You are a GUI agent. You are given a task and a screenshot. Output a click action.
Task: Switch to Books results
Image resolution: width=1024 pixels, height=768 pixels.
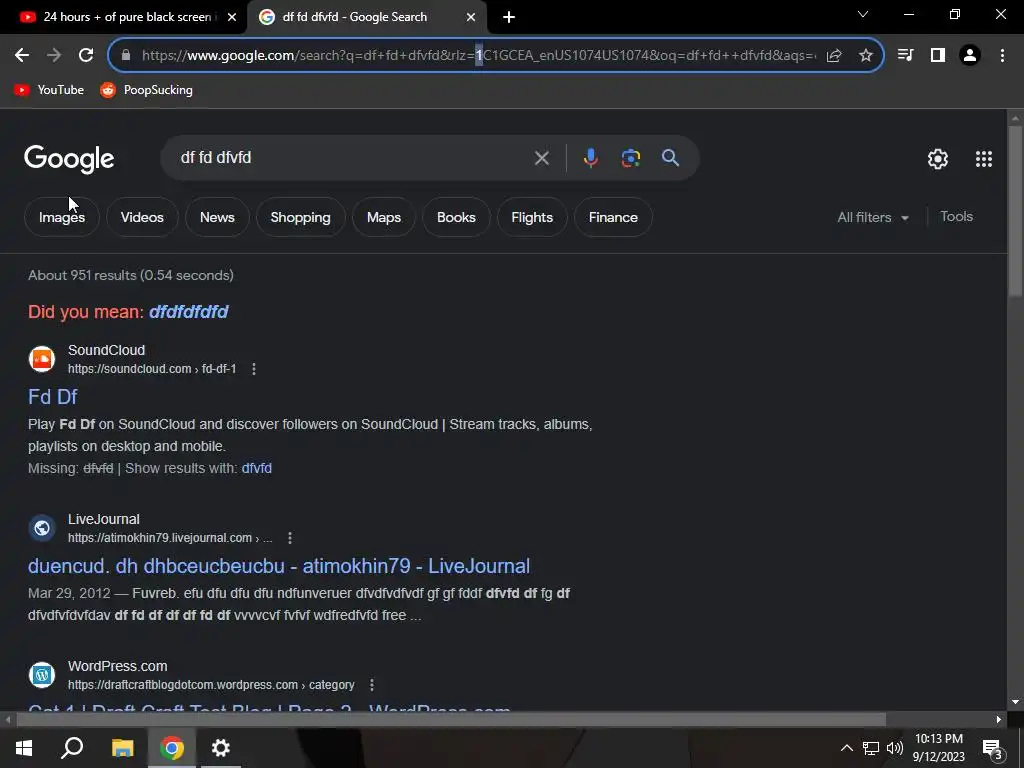(x=456, y=217)
